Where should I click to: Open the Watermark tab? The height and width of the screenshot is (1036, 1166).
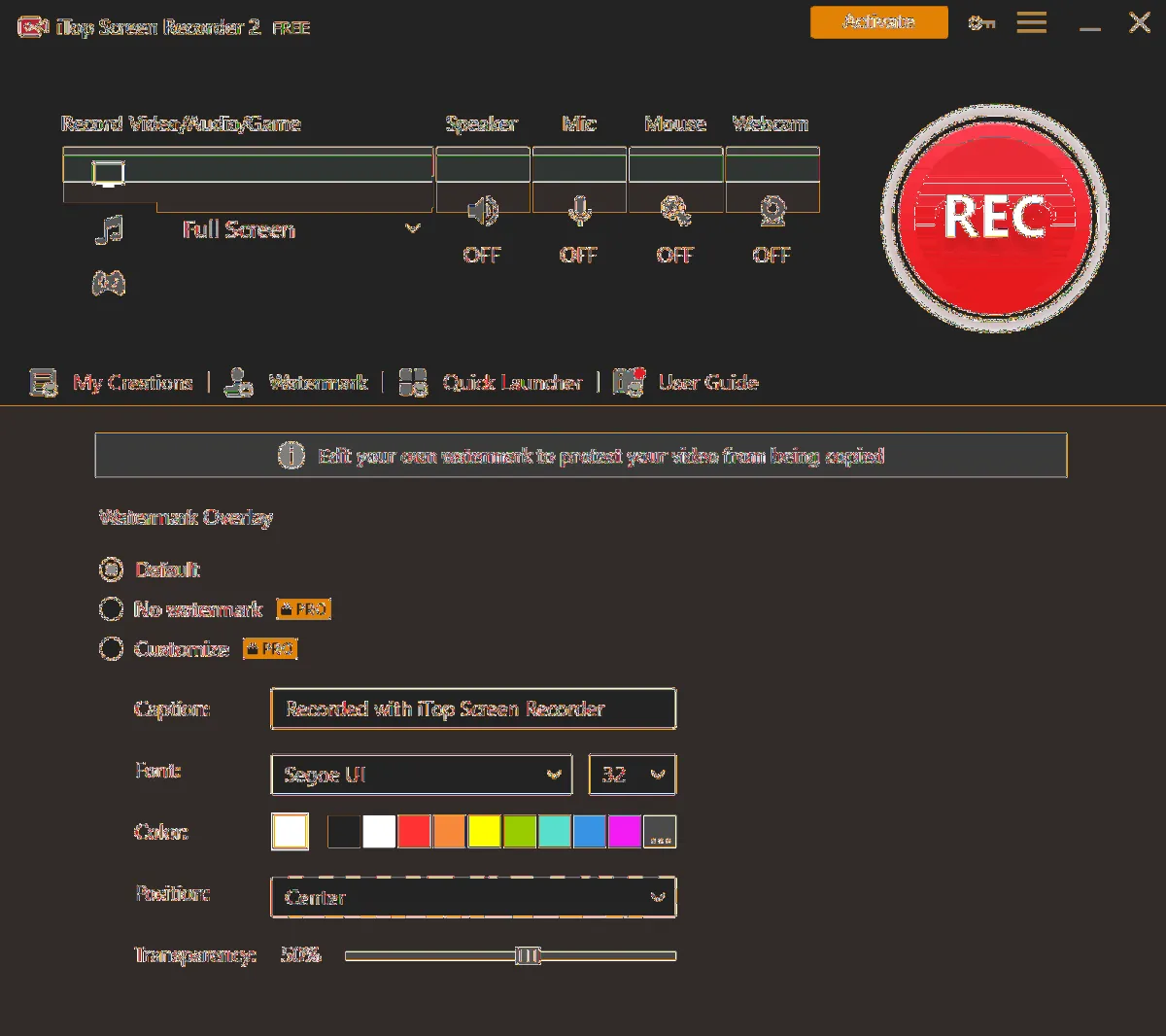click(x=319, y=383)
